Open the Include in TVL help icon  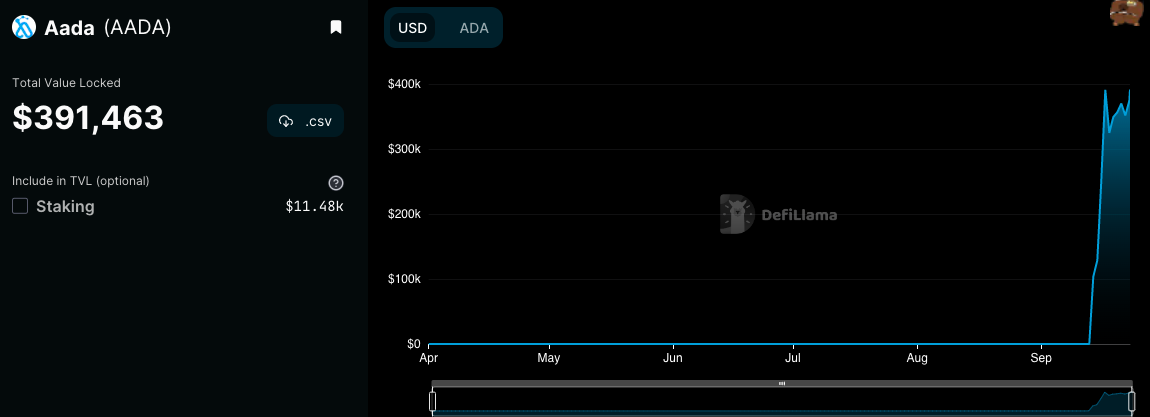pos(336,183)
